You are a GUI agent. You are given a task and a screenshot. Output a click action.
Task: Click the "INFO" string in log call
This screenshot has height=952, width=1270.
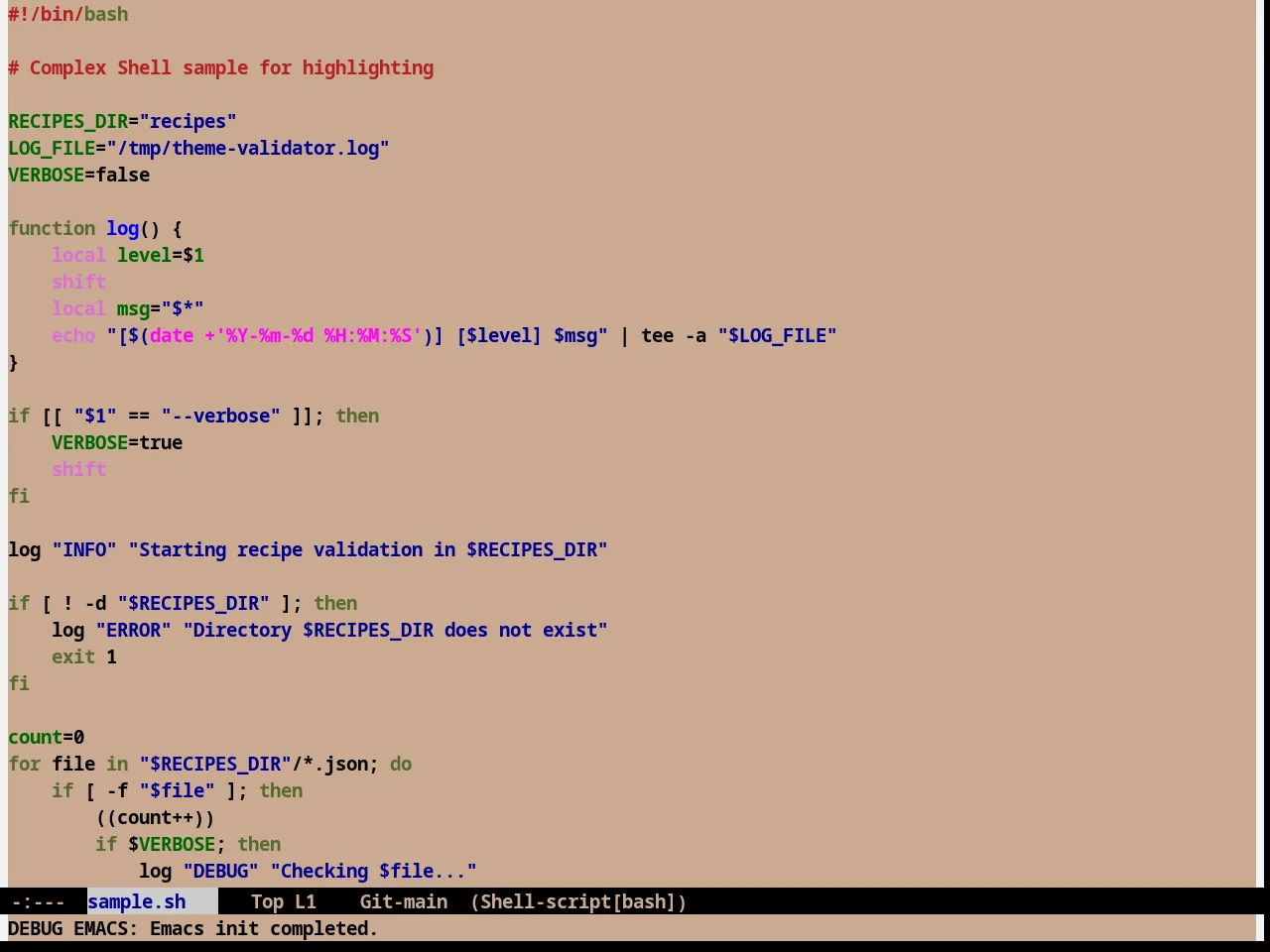[84, 549]
